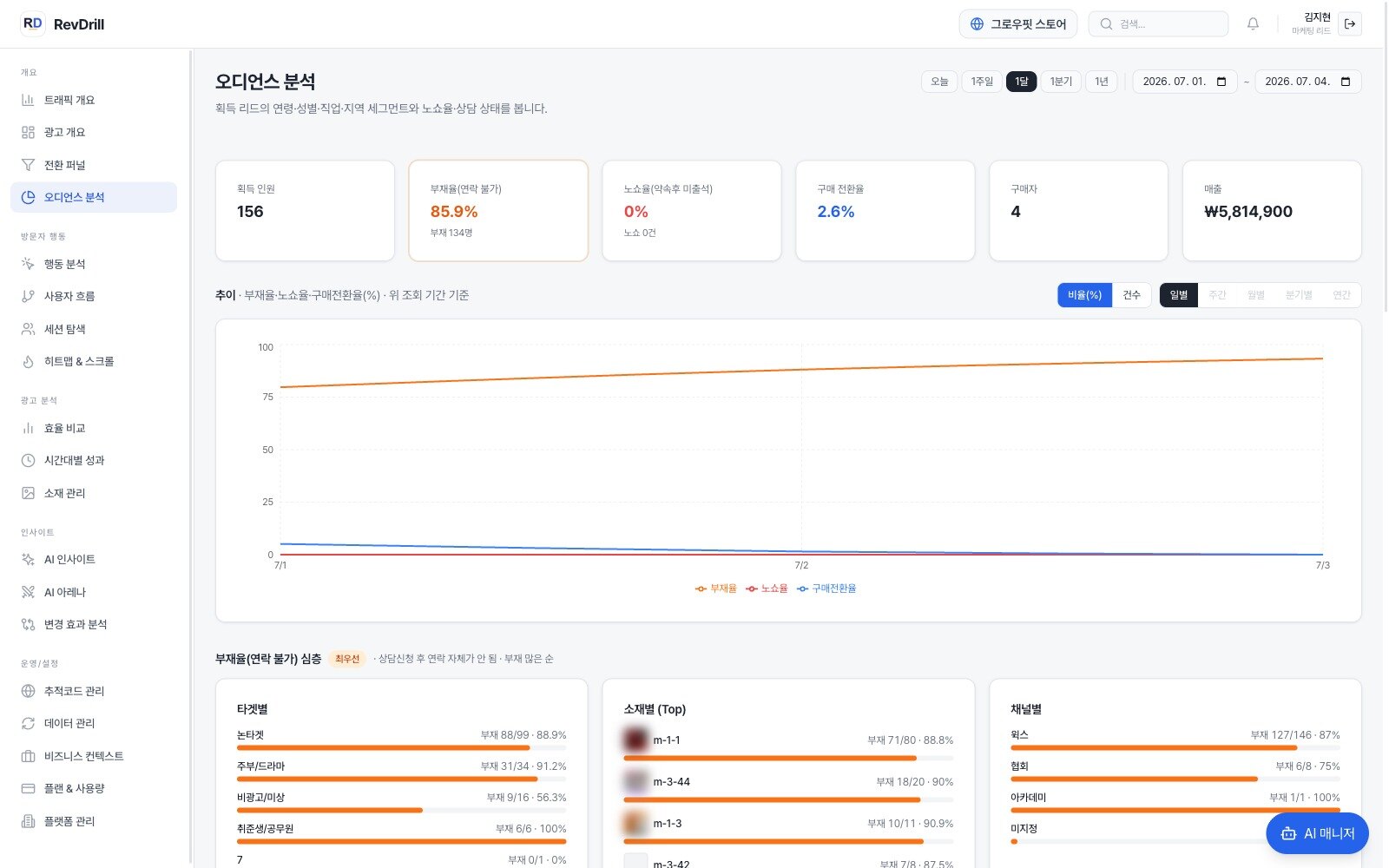This screenshot has width=1389, height=868.
Task: Click the 오디언스 분석 pie icon
Action: (28, 197)
